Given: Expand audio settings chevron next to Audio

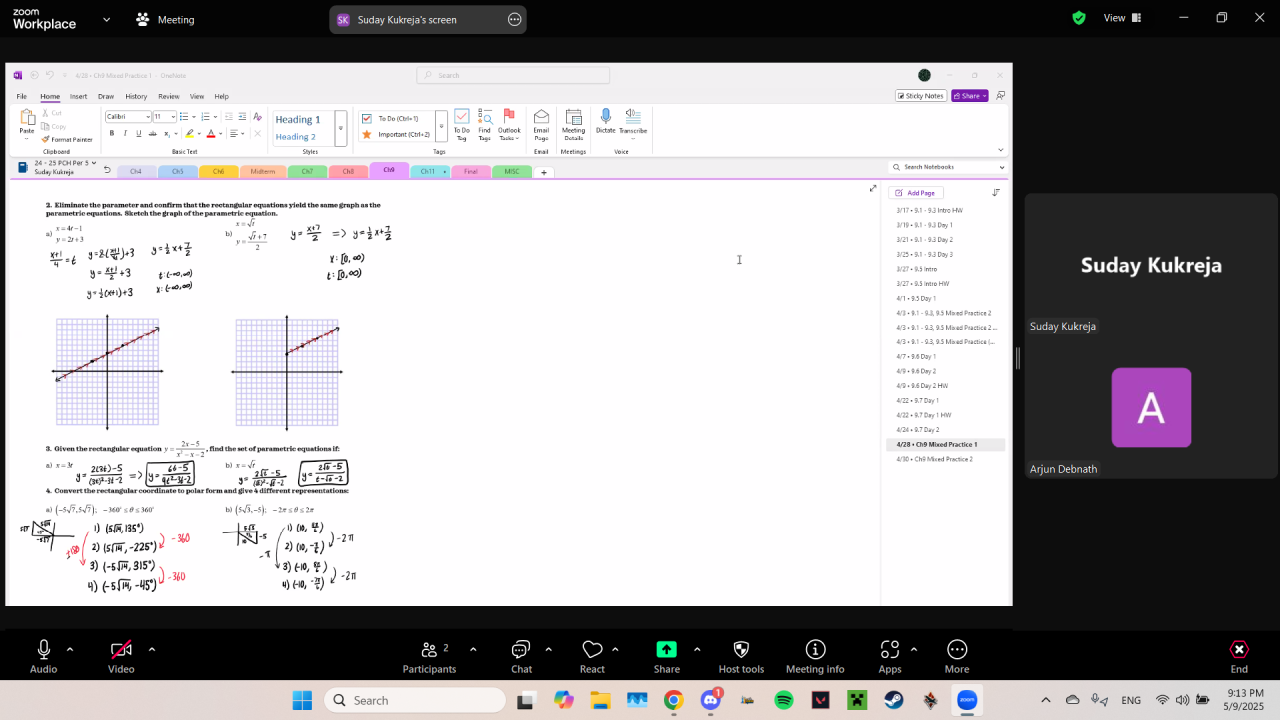Looking at the screenshot, I should click(70, 649).
